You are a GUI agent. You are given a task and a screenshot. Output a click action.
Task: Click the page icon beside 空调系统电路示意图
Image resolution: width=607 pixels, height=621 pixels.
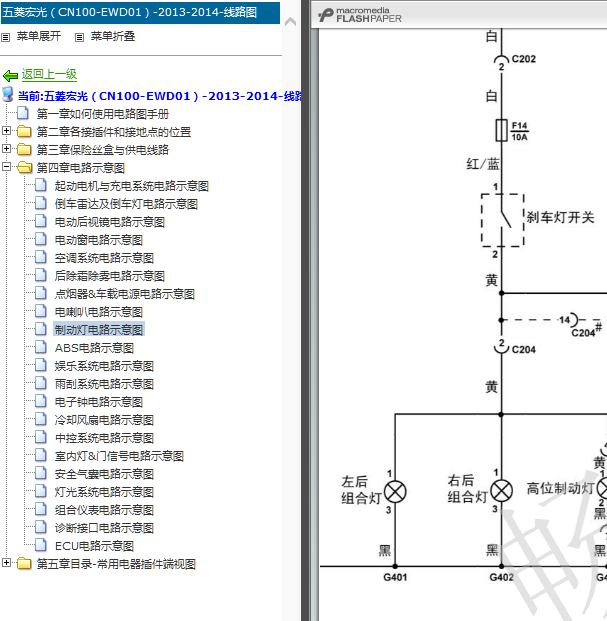(41, 257)
